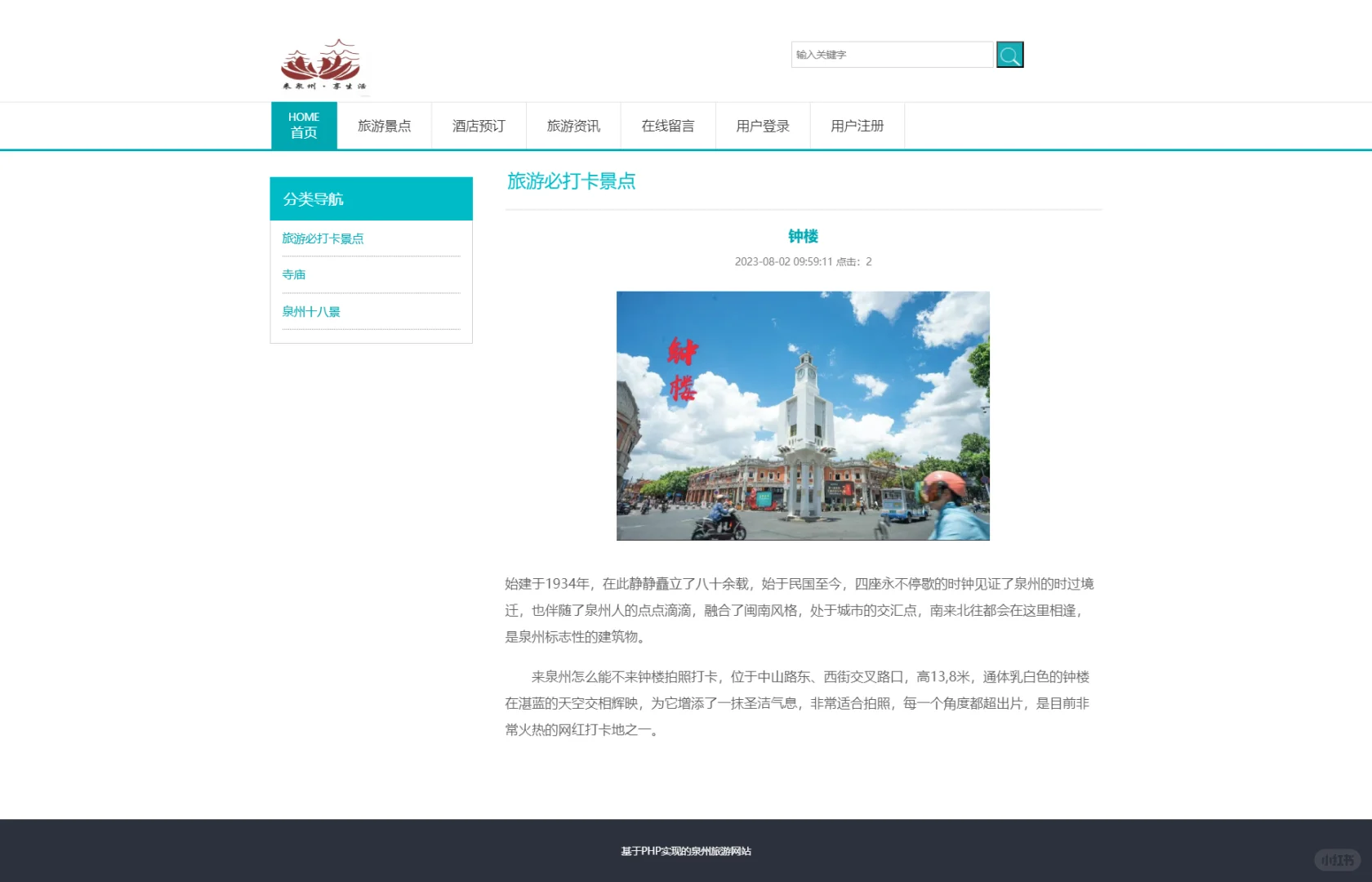This screenshot has height=882, width=1372.
Task: Select 旅游必打卡景点 in sidebar navigation
Action: coord(323,238)
